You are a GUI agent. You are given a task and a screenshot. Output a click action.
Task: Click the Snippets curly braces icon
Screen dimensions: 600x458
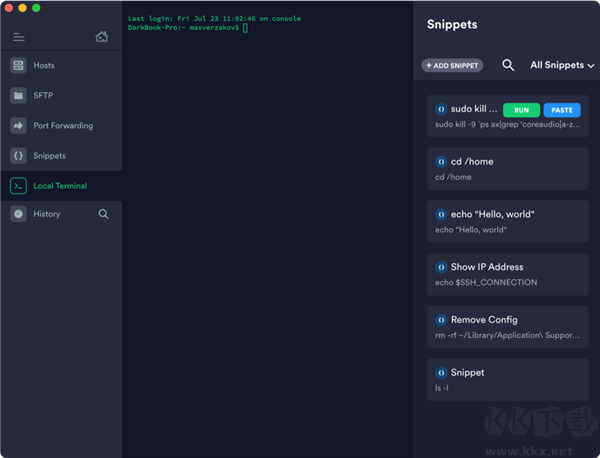pyautogui.click(x=18, y=156)
